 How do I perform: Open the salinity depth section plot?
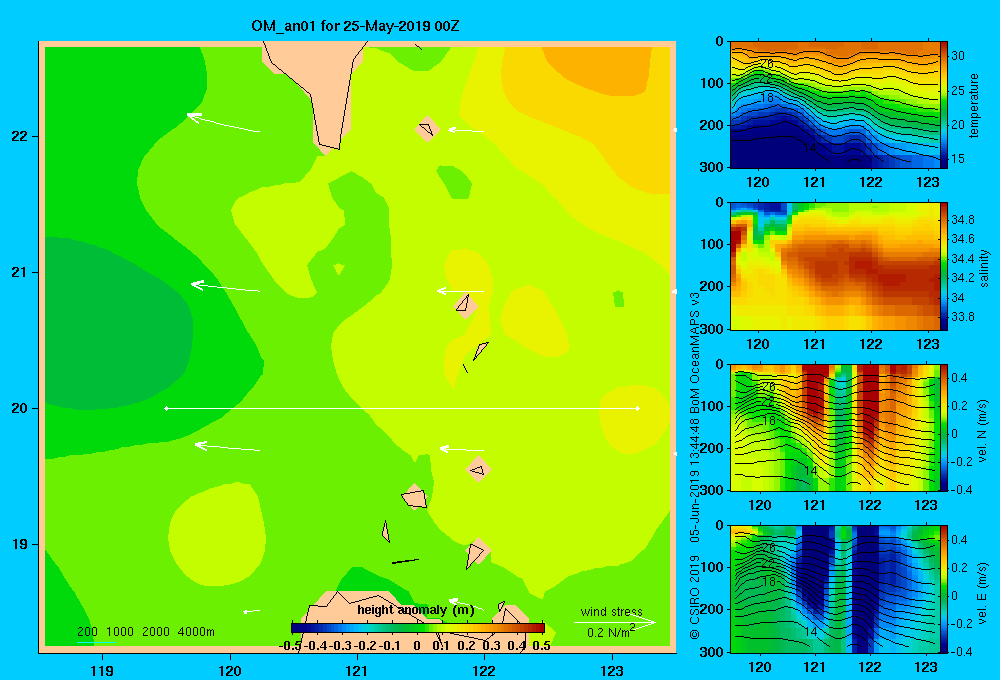(x=835, y=266)
